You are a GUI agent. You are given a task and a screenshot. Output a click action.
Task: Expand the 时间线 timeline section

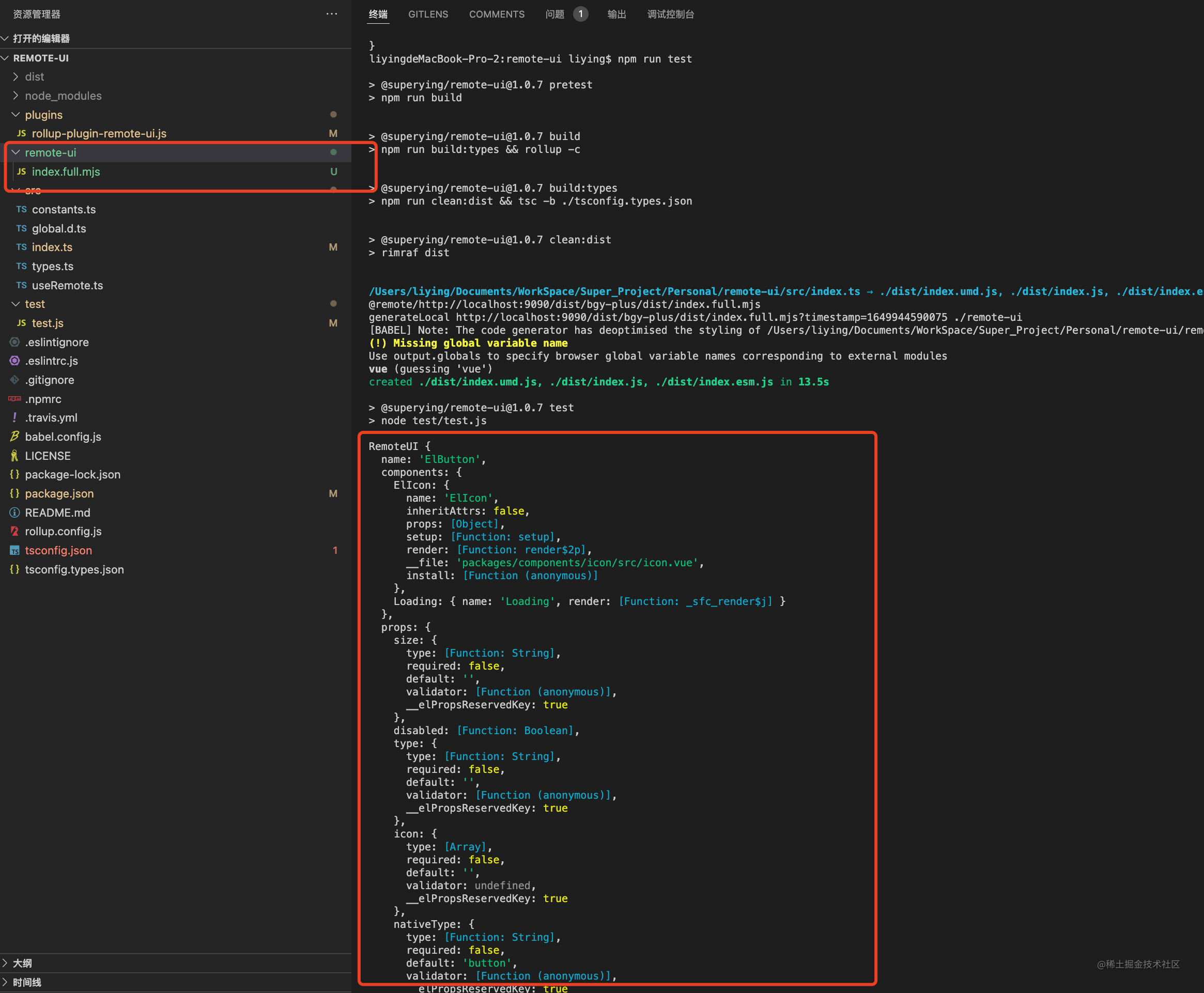tap(27, 982)
